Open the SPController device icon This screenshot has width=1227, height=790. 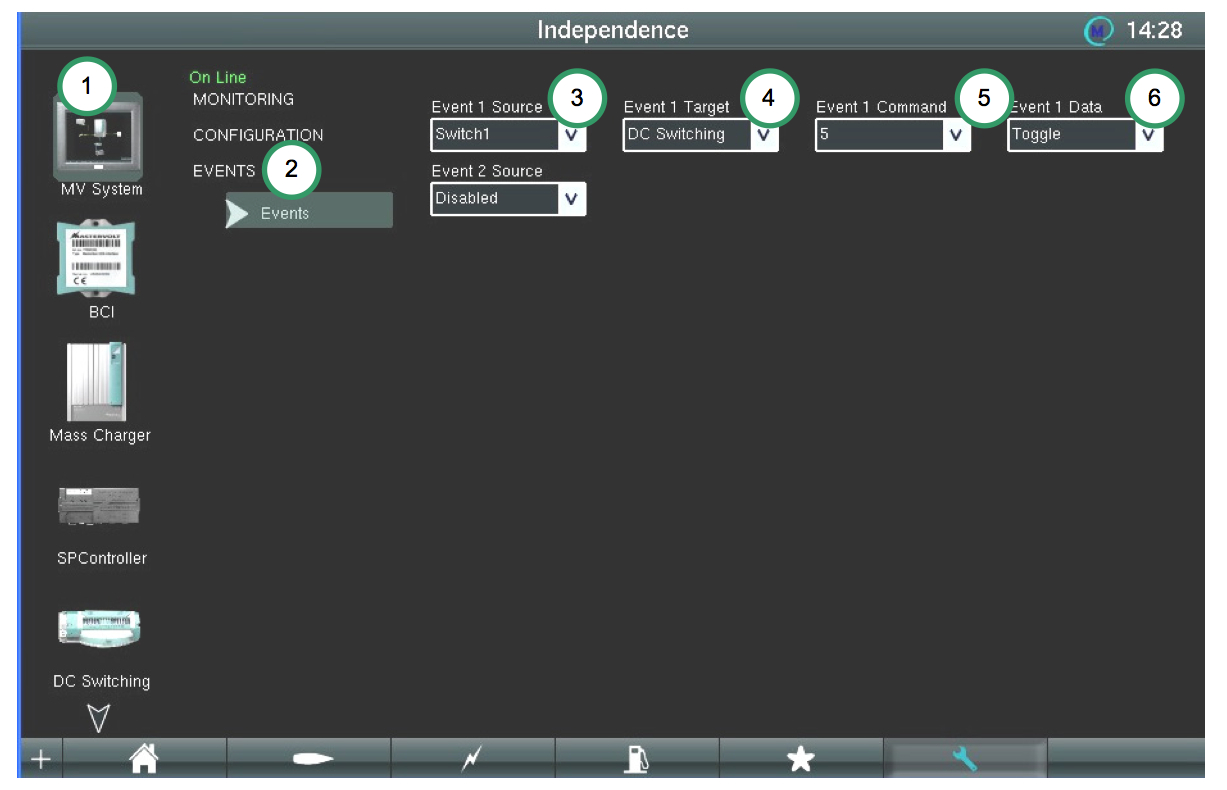tap(99, 506)
